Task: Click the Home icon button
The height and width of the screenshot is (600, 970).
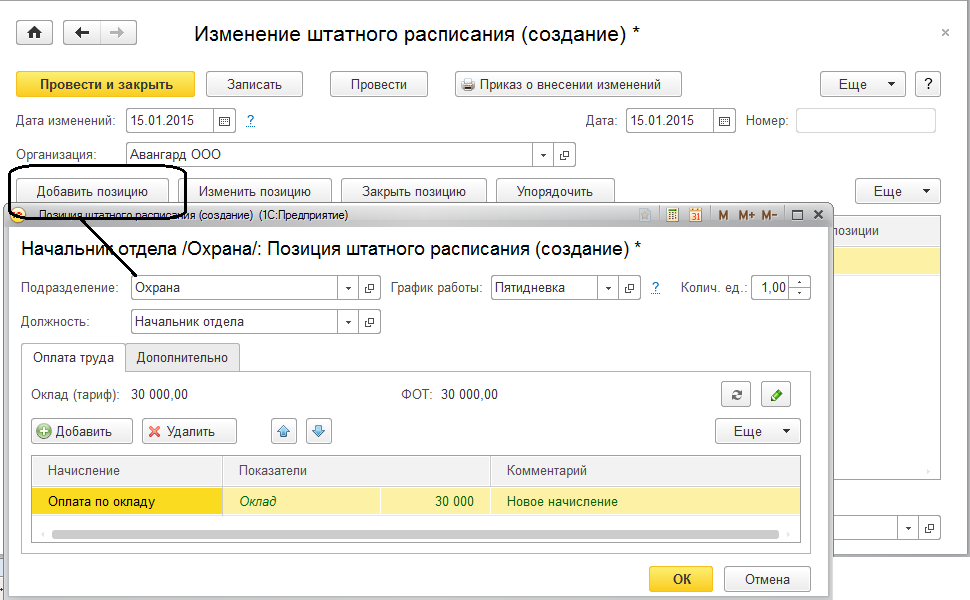Action: pos(34,33)
